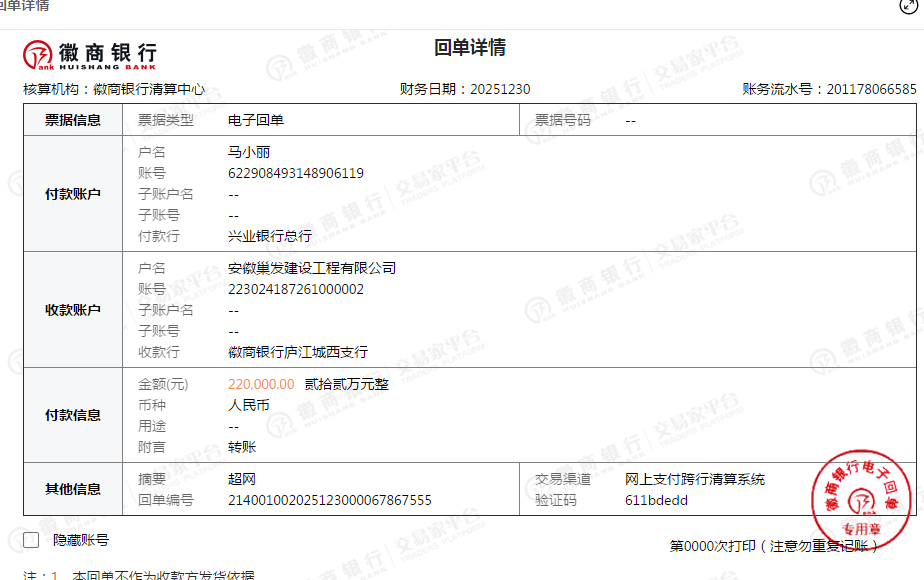
Task: Select the payer account number 622908493148906119
Action: point(296,173)
